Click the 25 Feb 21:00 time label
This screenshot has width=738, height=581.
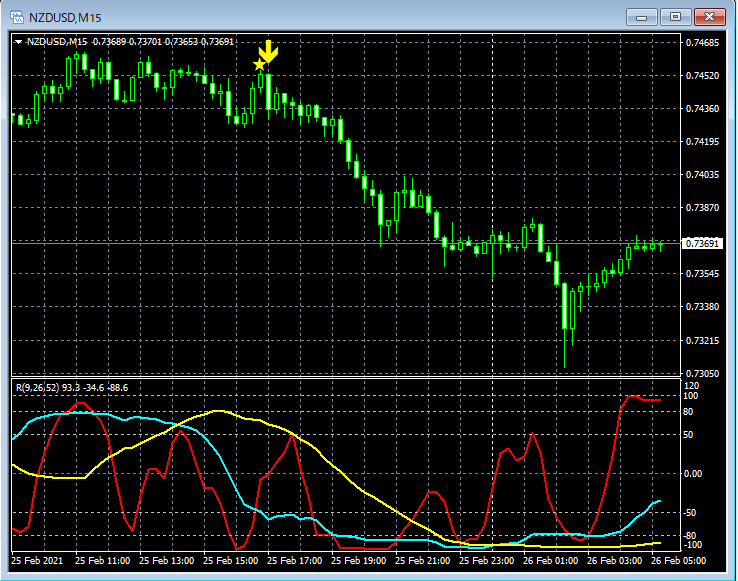click(423, 561)
